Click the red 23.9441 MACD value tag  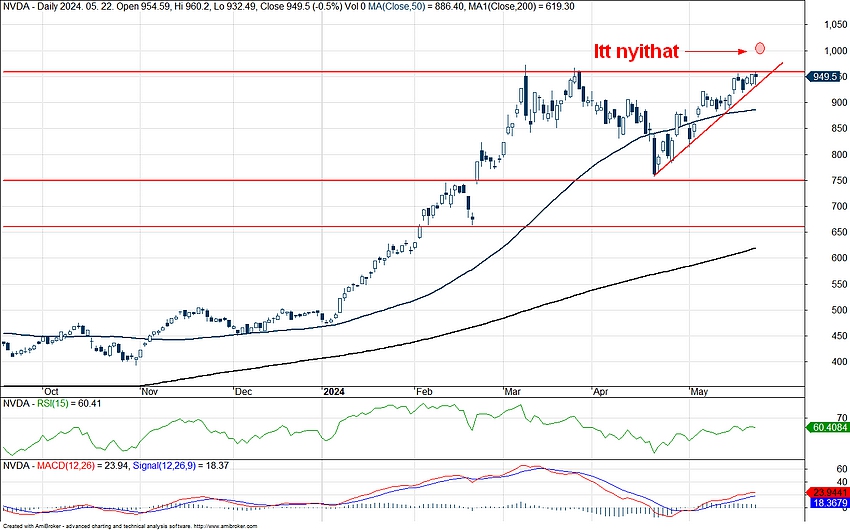(827, 493)
